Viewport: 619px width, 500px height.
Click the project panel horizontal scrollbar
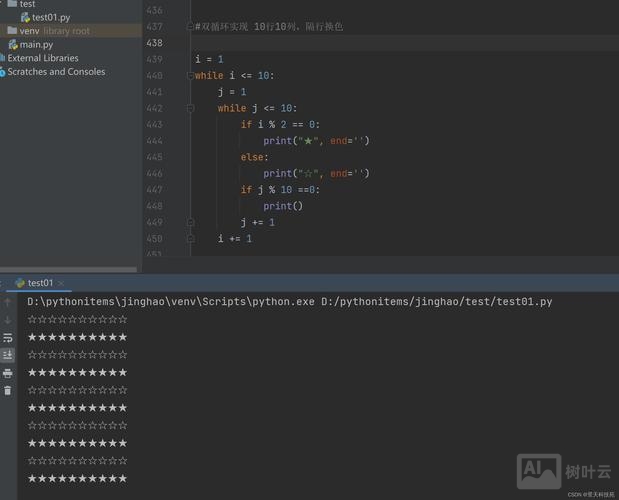coord(68,269)
